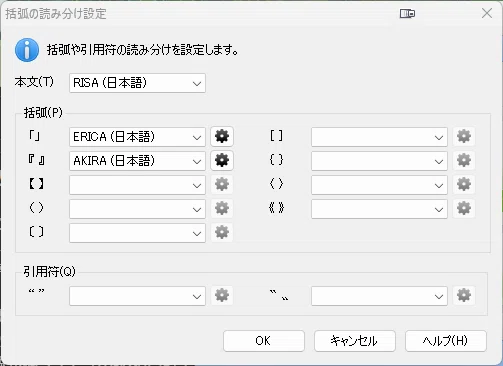
Task: Click the gear icon beside 《》 double angle brackets
Action: coord(464,208)
